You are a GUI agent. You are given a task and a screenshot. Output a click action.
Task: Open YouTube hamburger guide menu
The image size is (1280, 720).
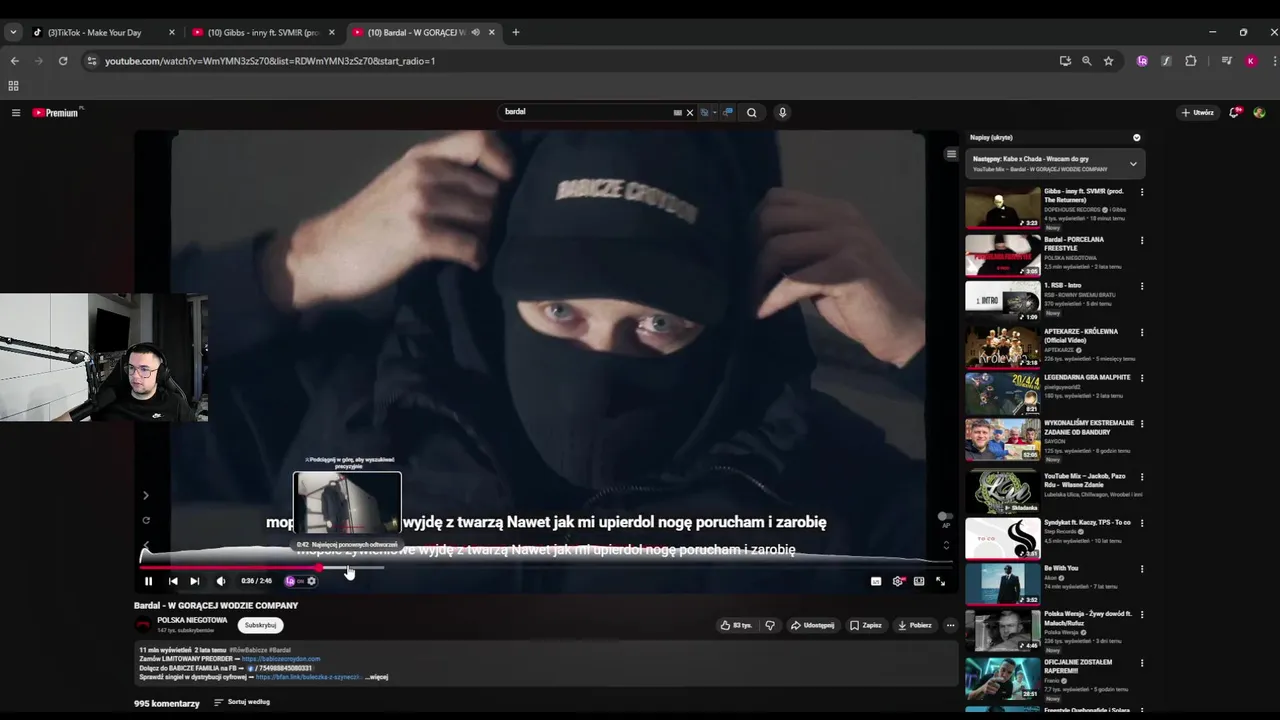click(16, 113)
